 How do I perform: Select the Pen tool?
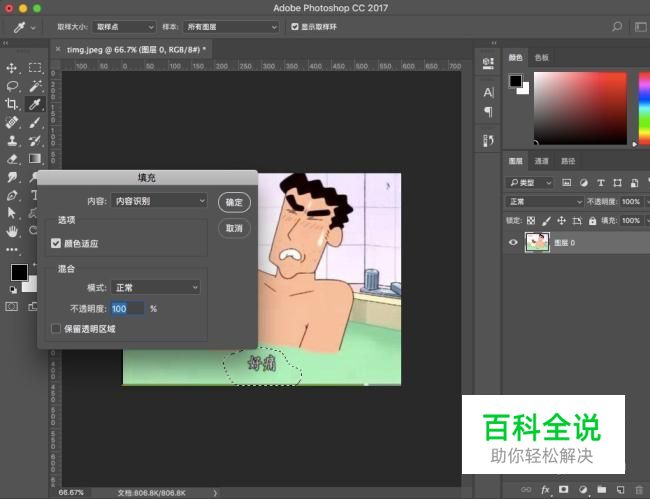tap(12, 195)
